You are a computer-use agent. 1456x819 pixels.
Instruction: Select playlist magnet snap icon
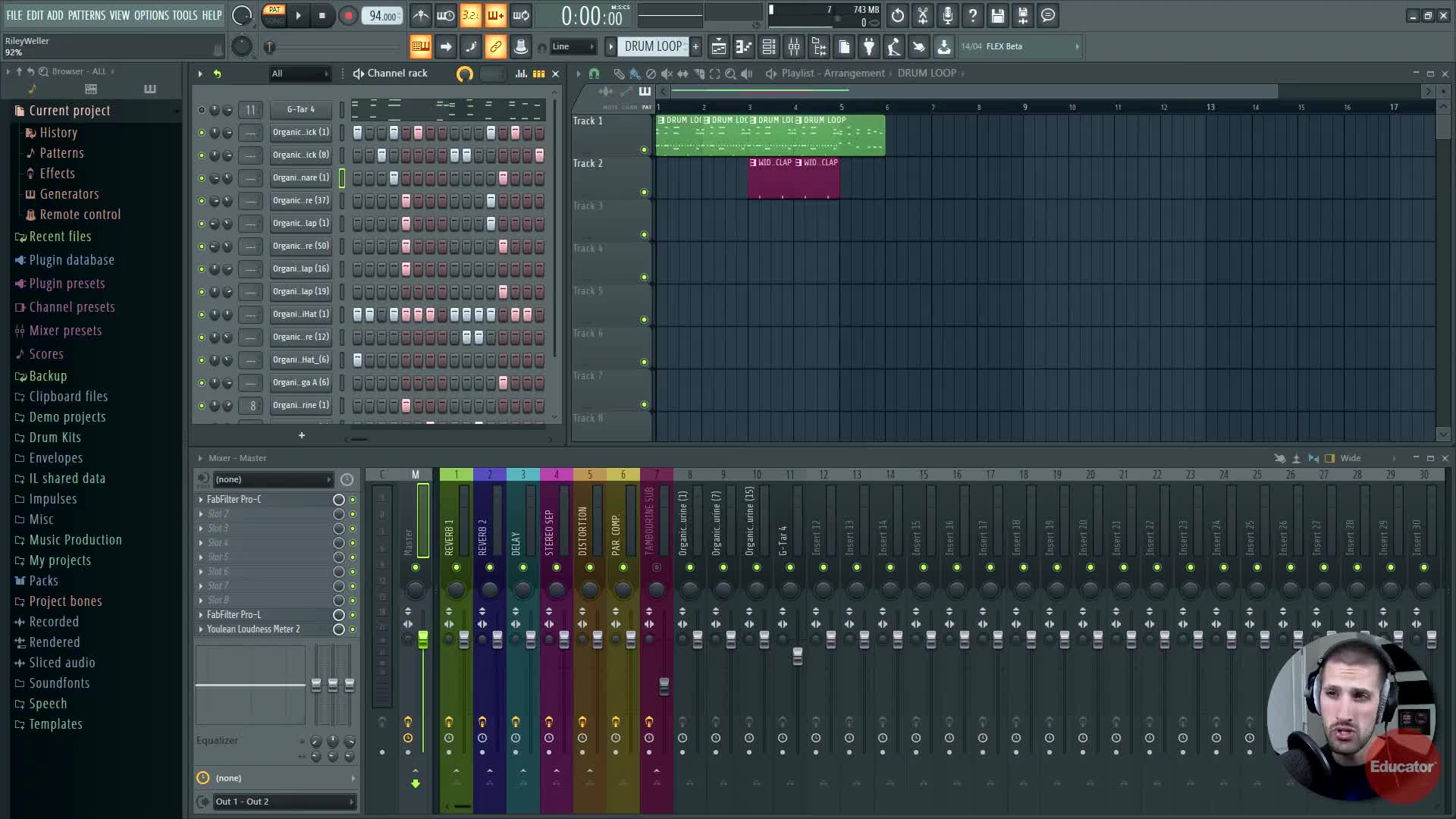point(594,74)
